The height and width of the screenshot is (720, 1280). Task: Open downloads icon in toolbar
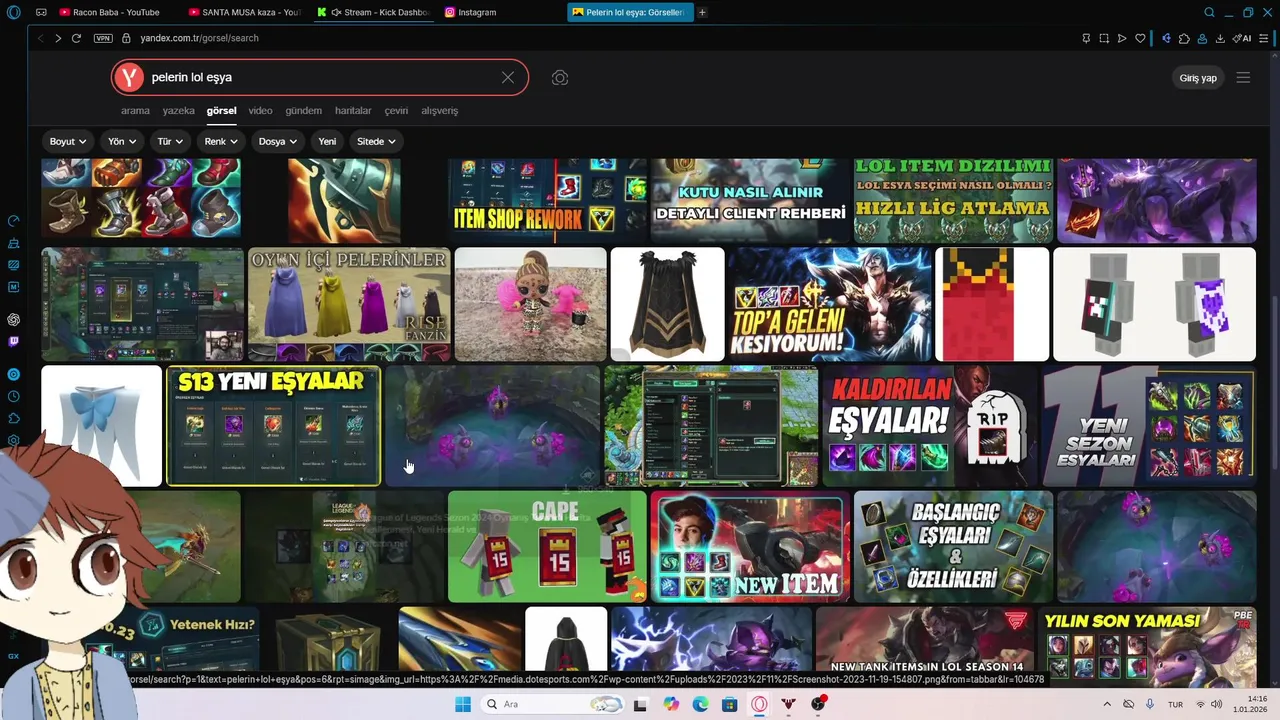pos(1220,38)
